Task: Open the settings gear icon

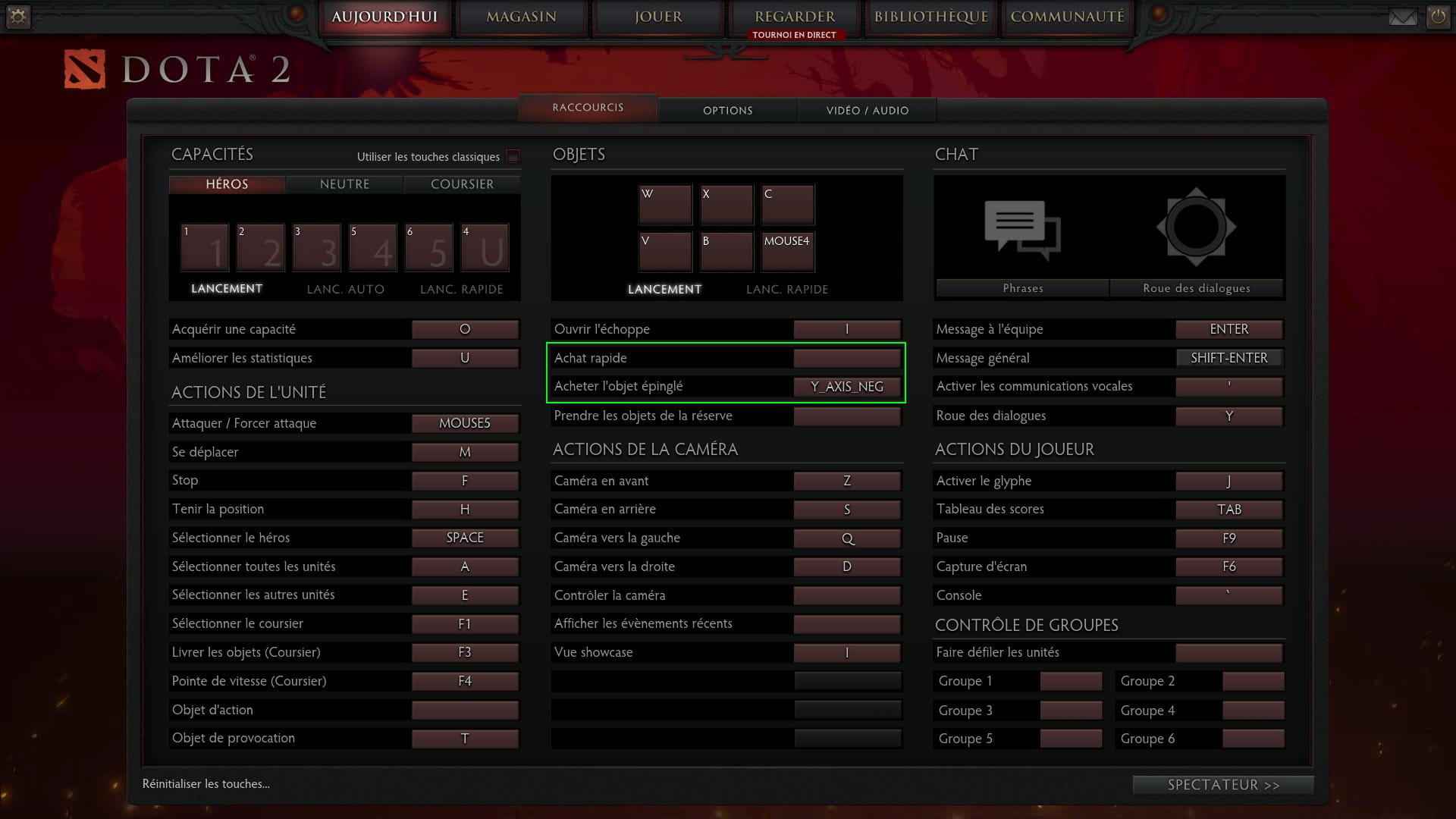Action: point(18,16)
